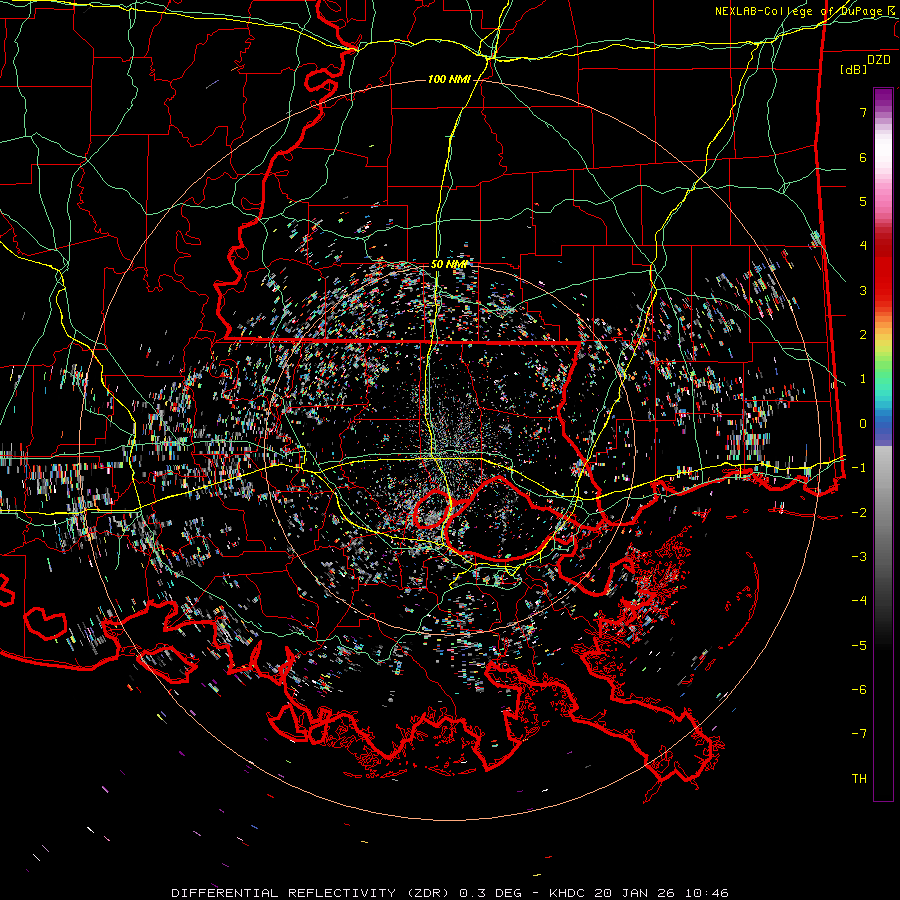This screenshot has width=900, height=900.
Task: Click the TH label on color scale
Action: [859, 779]
